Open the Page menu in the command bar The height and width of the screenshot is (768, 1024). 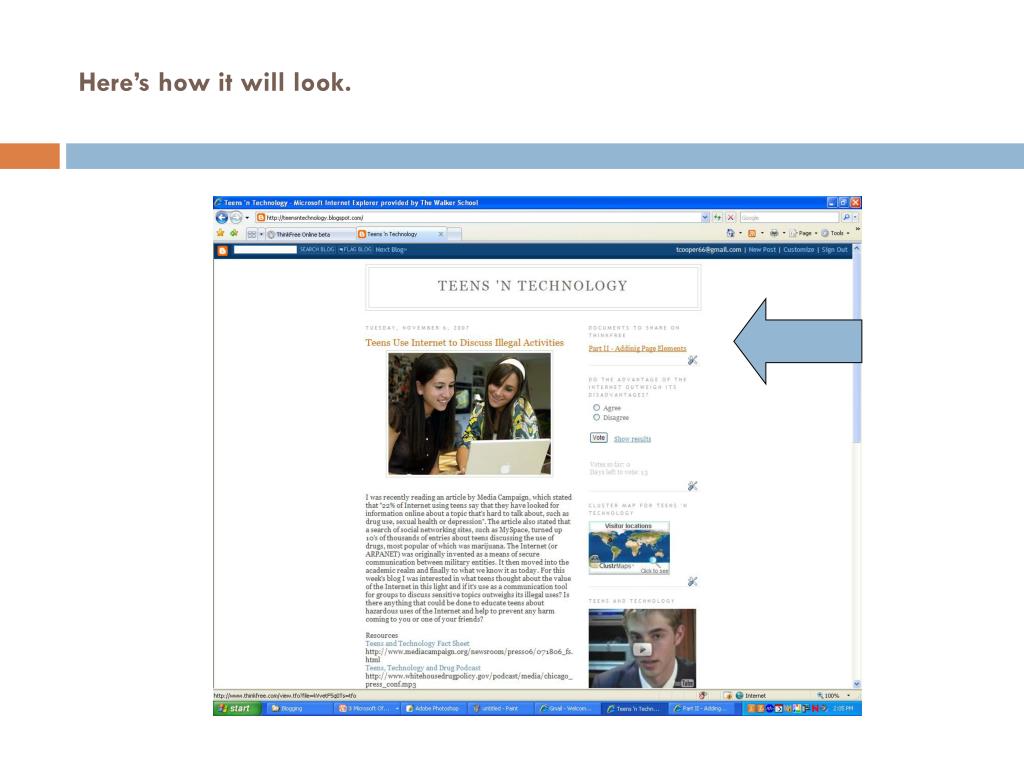click(803, 233)
